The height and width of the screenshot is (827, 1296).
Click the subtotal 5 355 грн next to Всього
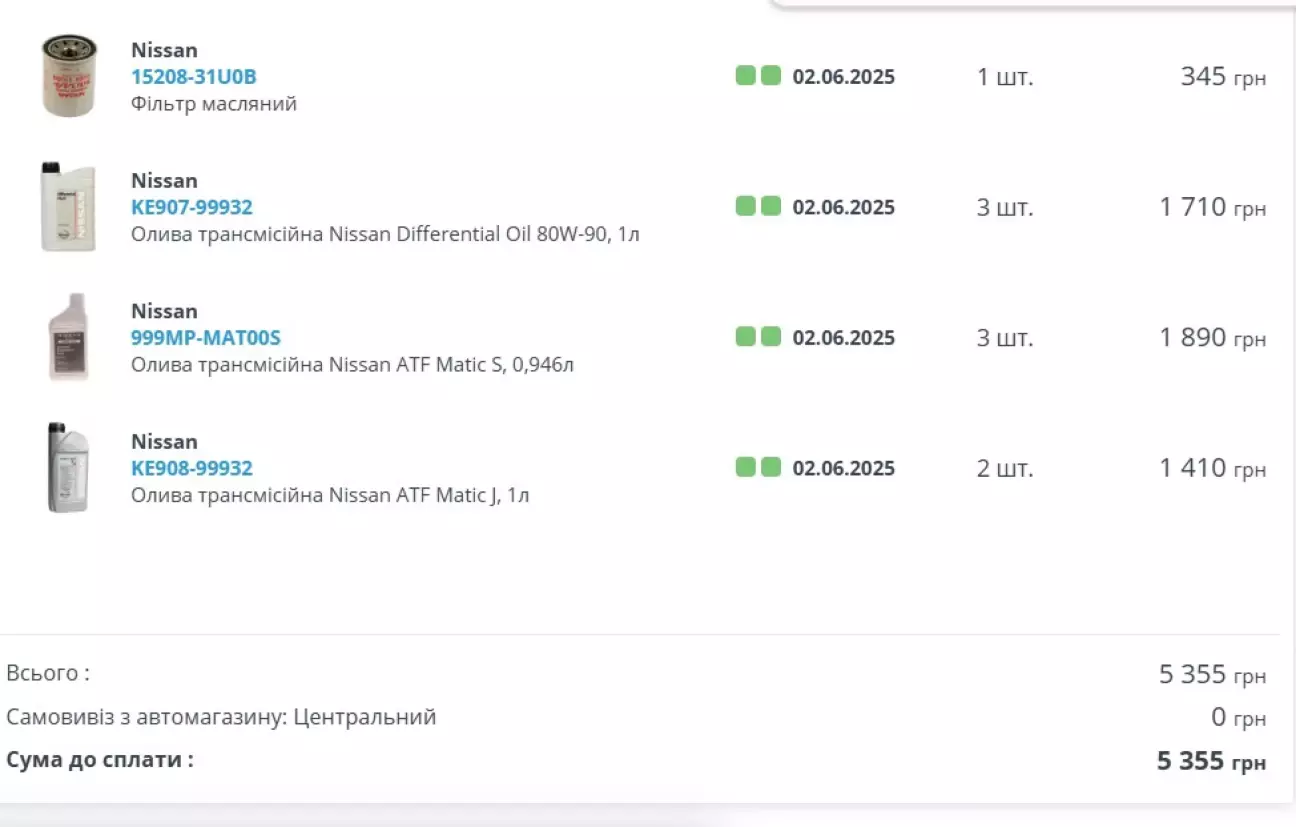(1213, 675)
